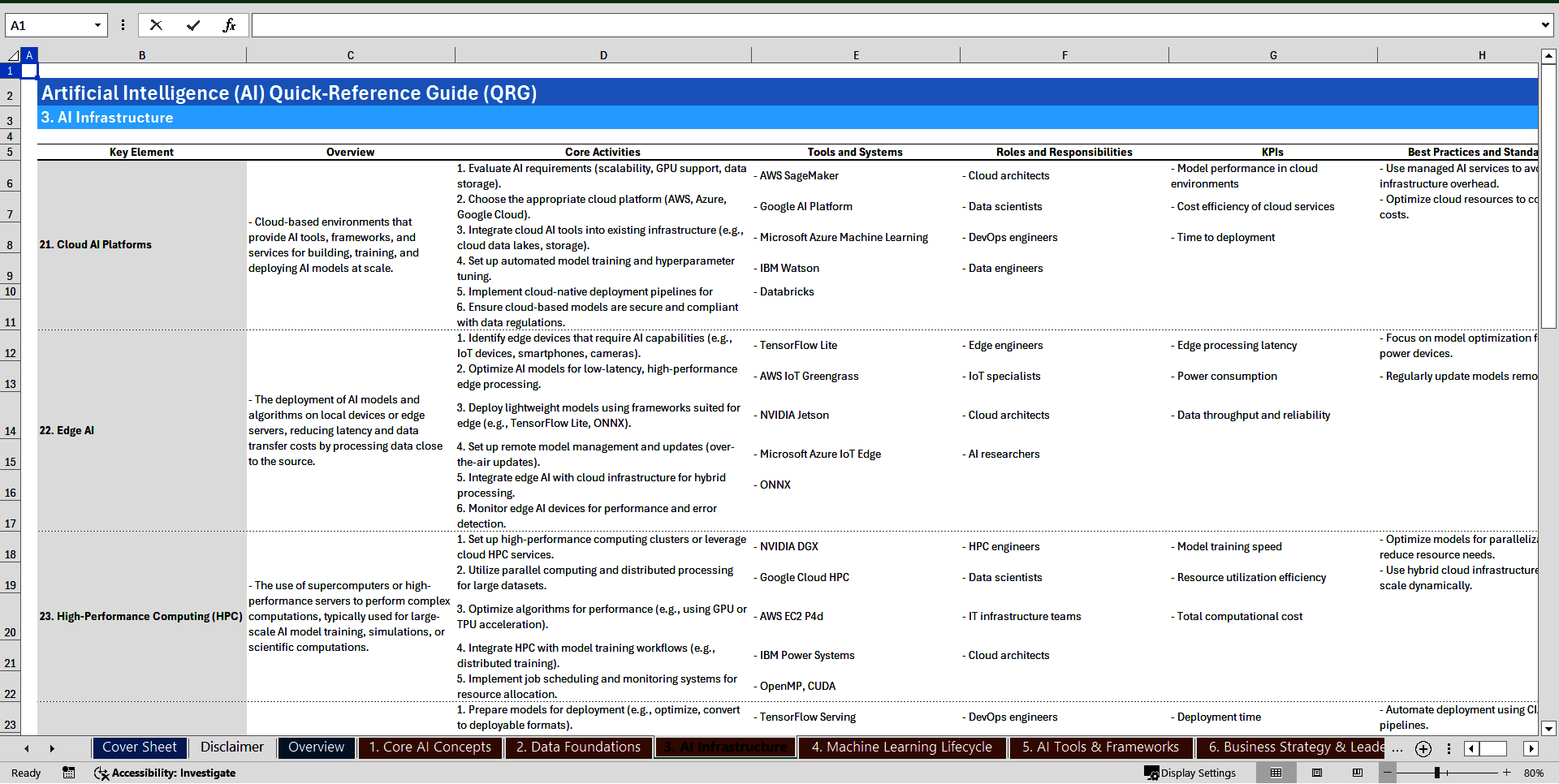Click the Enter checkmark beside the formula bar

pyautogui.click(x=194, y=24)
